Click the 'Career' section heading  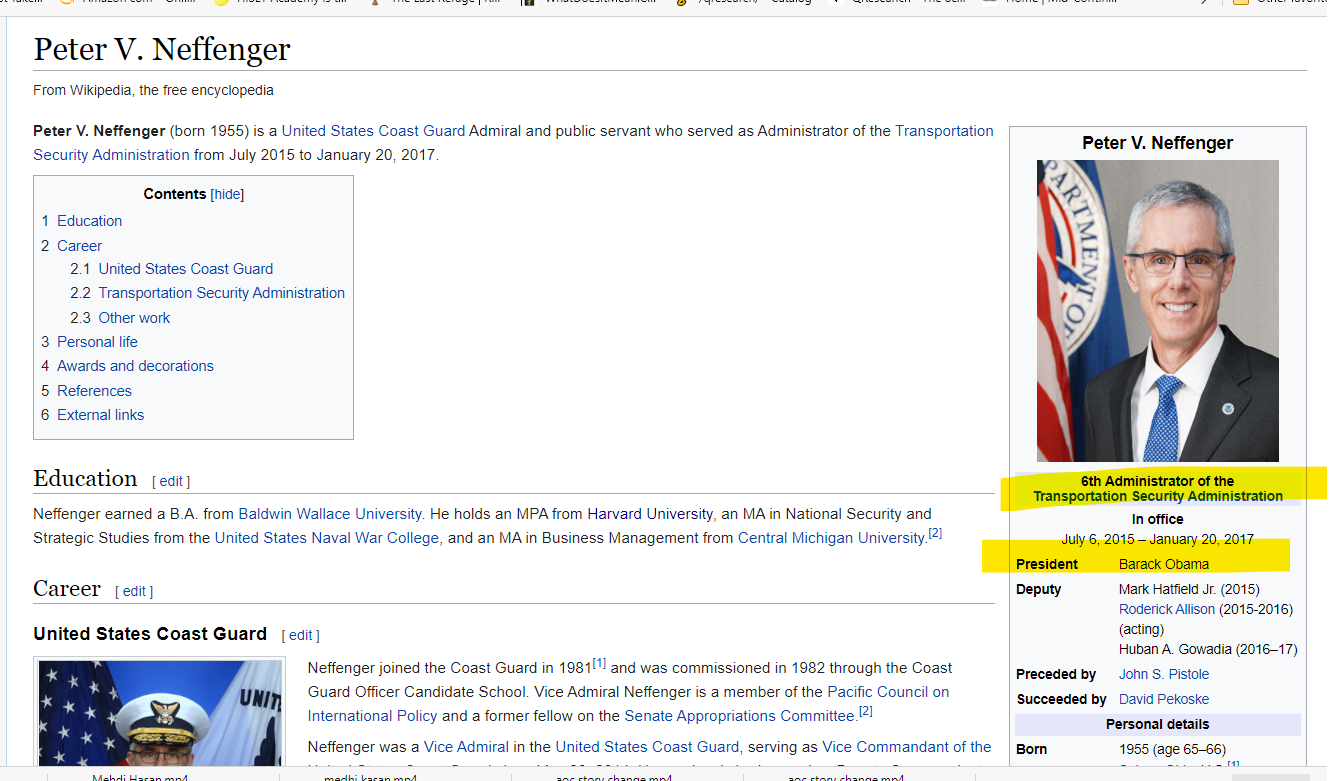pos(67,588)
